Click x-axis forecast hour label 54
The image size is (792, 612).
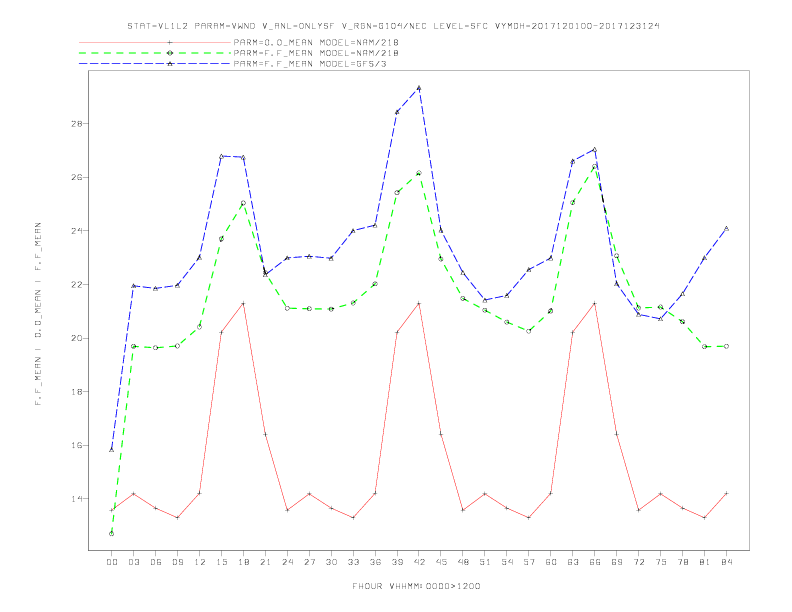point(507,562)
